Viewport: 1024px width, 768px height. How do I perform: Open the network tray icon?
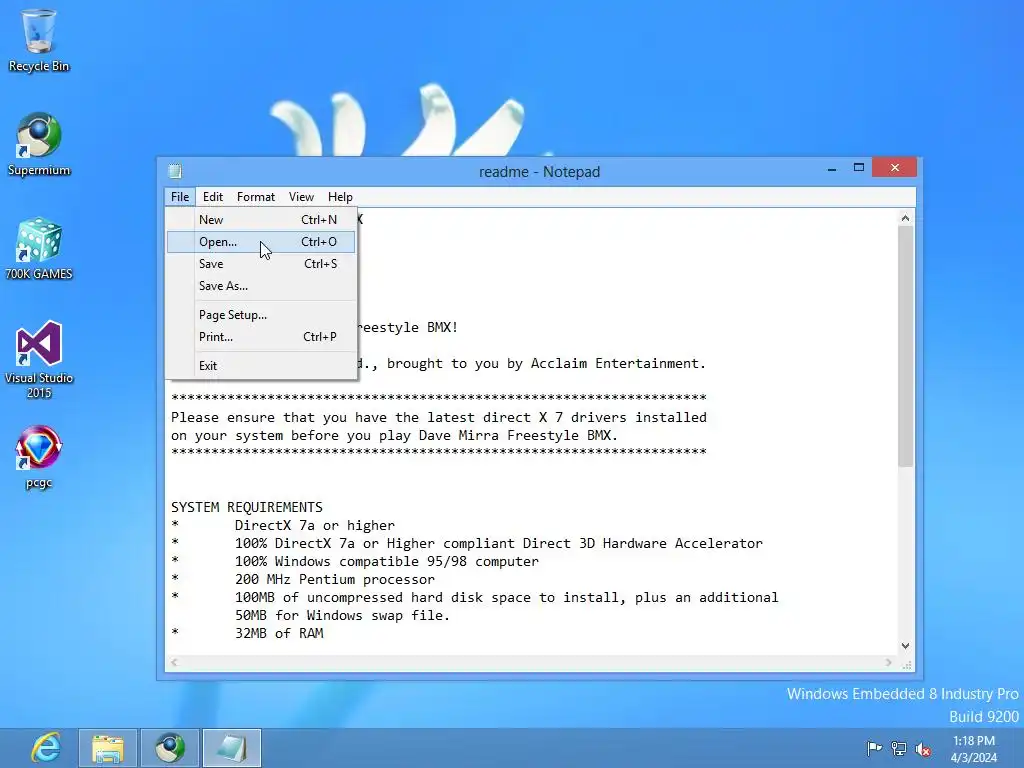click(x=899, y=748)
